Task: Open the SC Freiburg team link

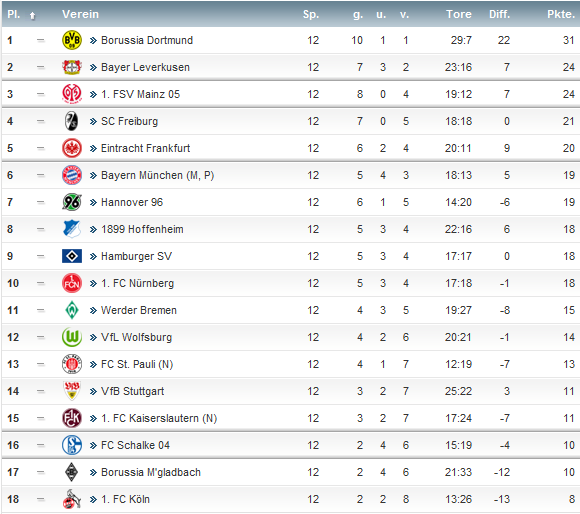Action: point(129,121)
